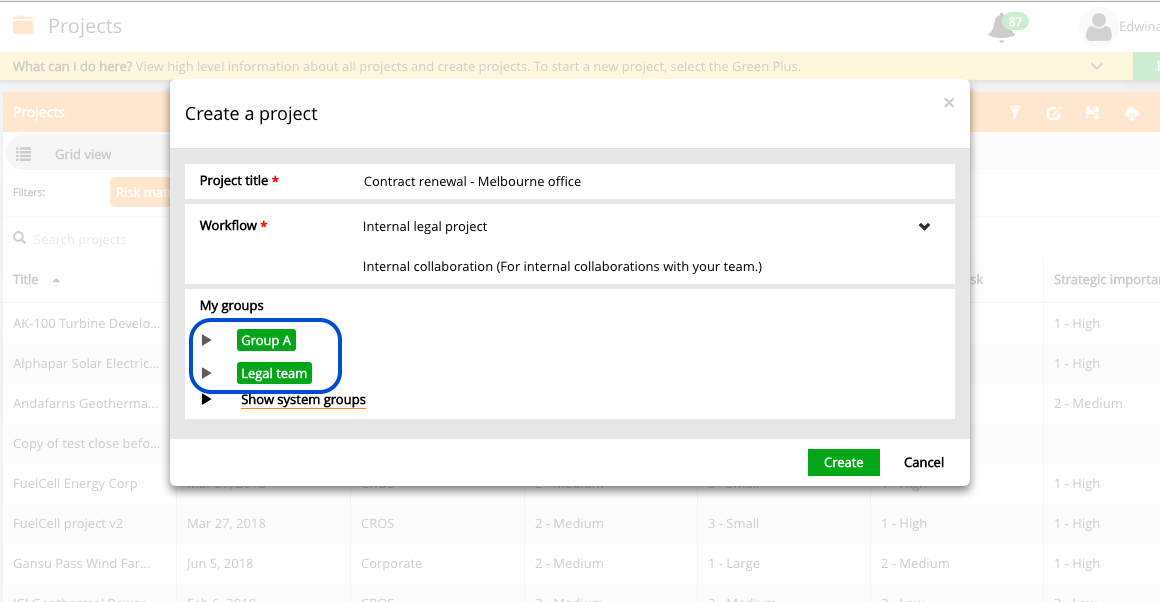This screenshot has height=602, width=1160.
Task: Click the Search projects field
Action: pyautogui.click(x=80, y=239)
